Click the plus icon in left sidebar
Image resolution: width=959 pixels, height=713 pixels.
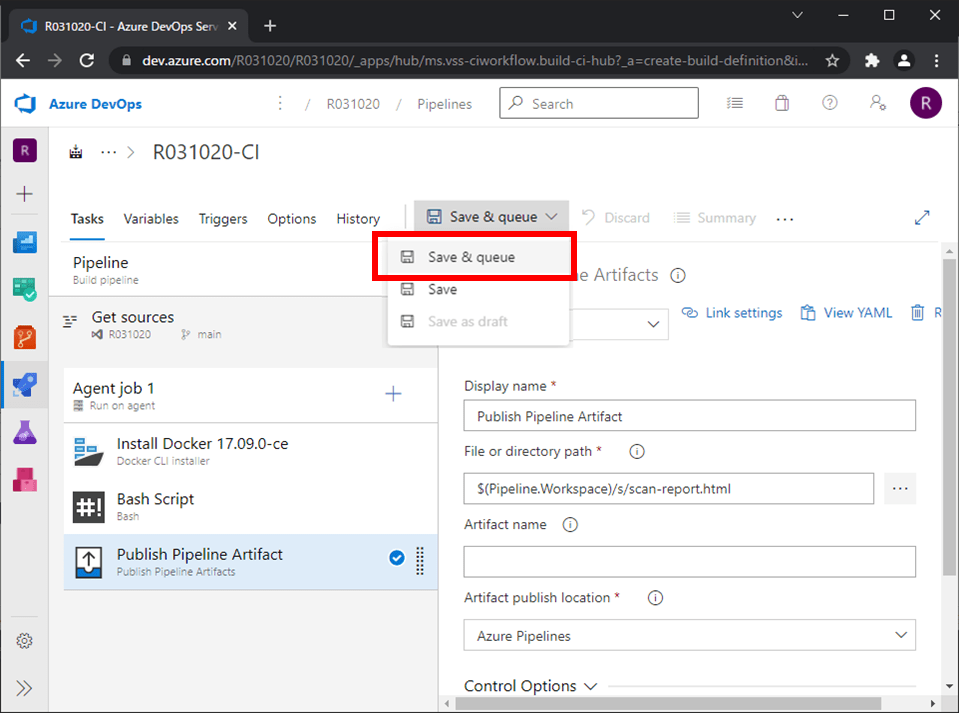(24, 194)
